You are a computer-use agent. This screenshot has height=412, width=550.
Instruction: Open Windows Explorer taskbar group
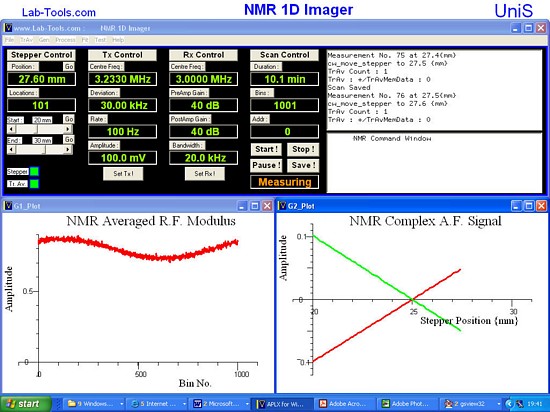click(94, 404)
